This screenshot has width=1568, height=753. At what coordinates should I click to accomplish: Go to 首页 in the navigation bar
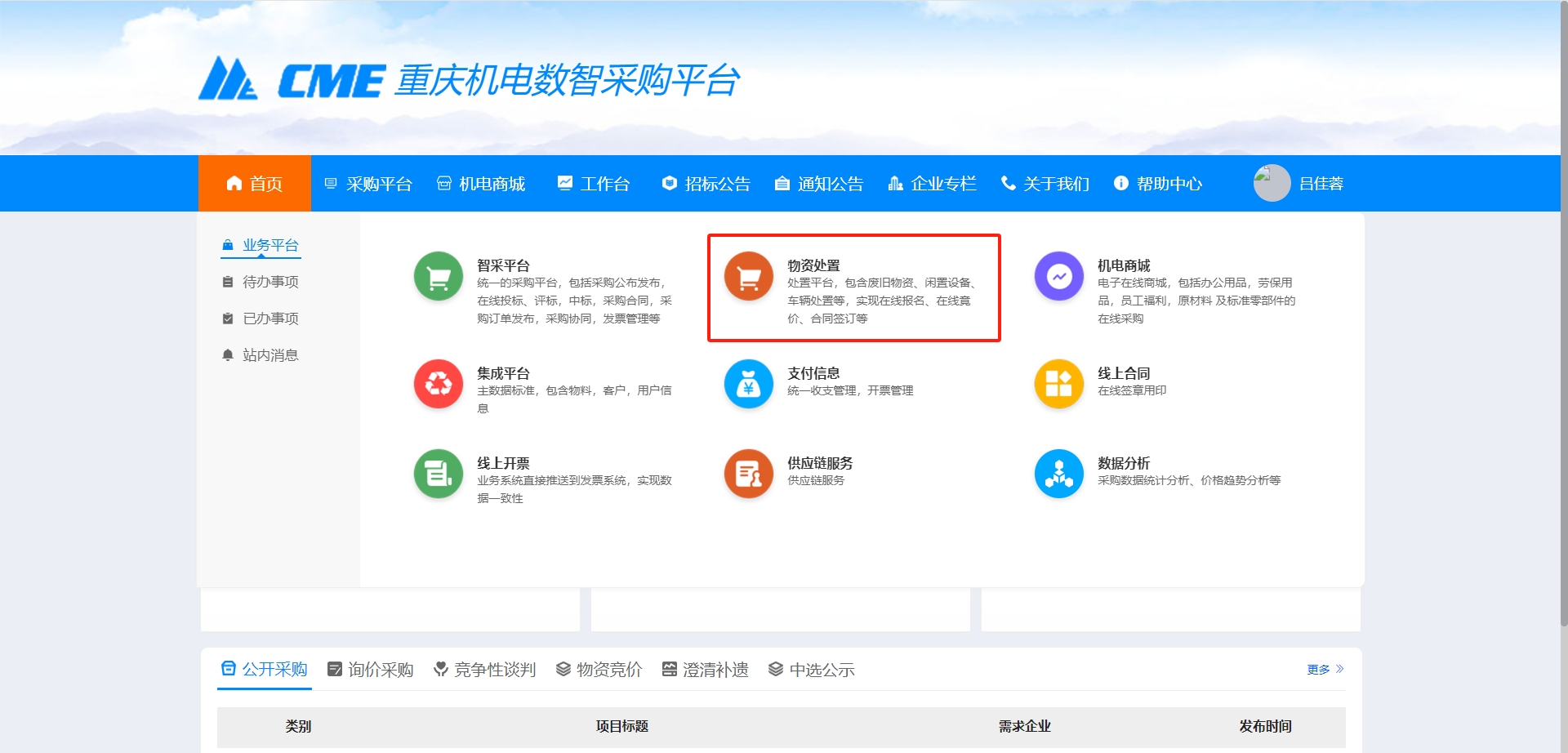click(255, 184)
